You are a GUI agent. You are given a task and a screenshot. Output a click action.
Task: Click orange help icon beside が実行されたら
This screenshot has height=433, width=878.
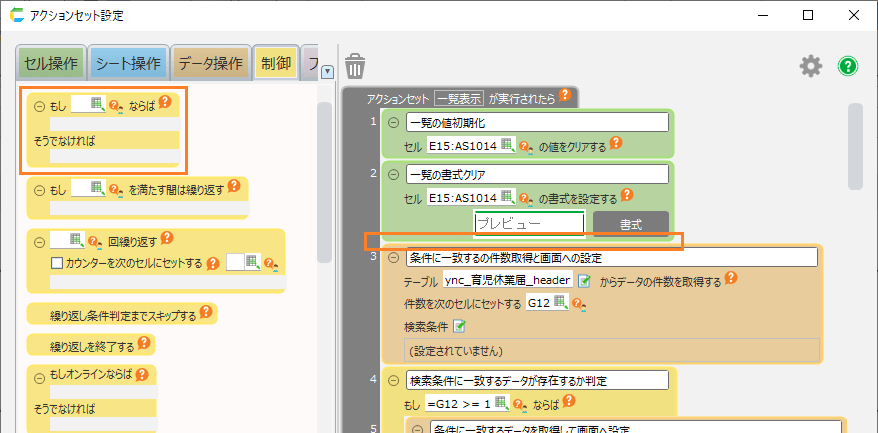(565, 95)
